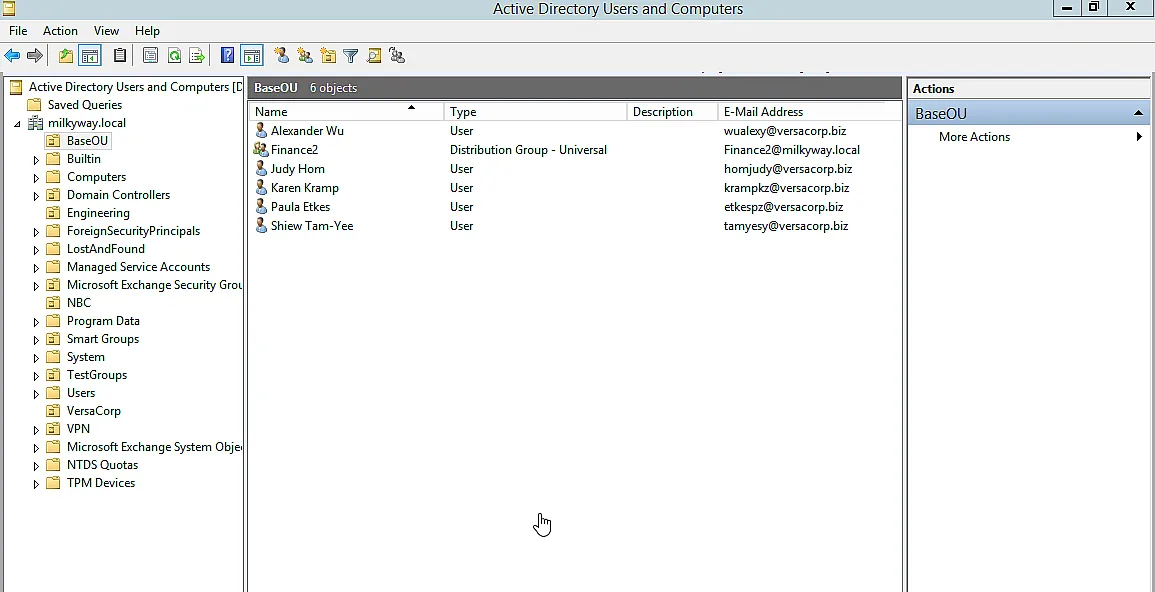Viewport: 1155px width, 592px height.
Task: Select the Engineering organizational unit
Action: pyautogui.click(x=98, y=213)
